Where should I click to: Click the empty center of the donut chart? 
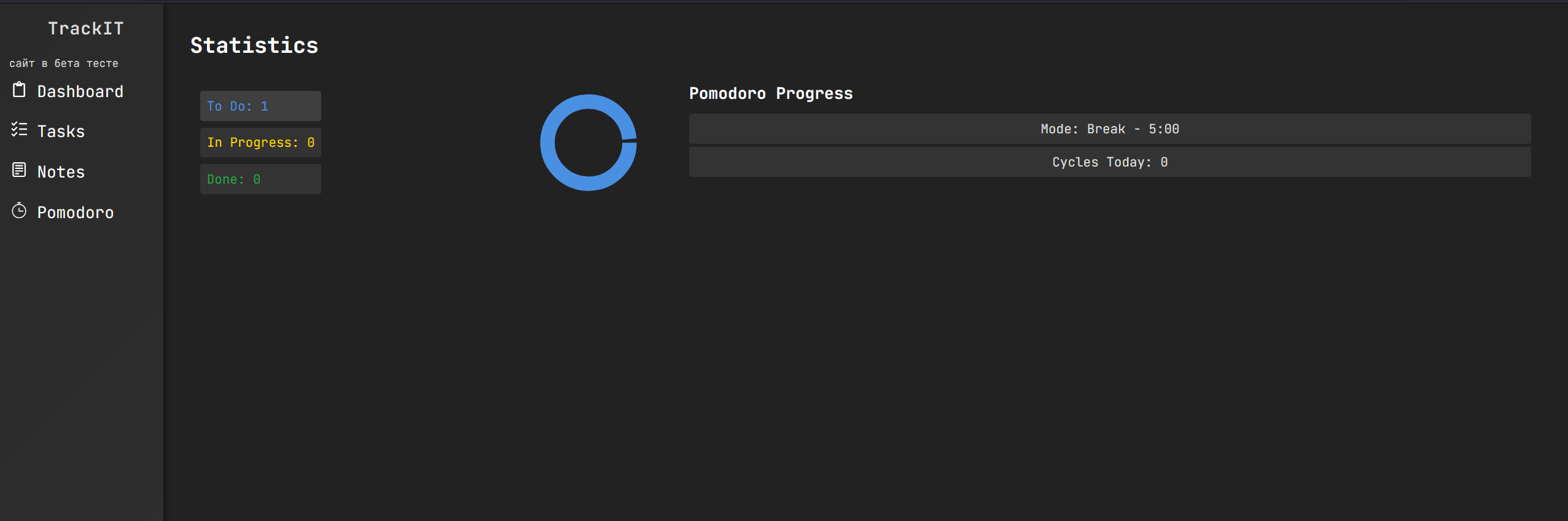click(x=588, y=143)
